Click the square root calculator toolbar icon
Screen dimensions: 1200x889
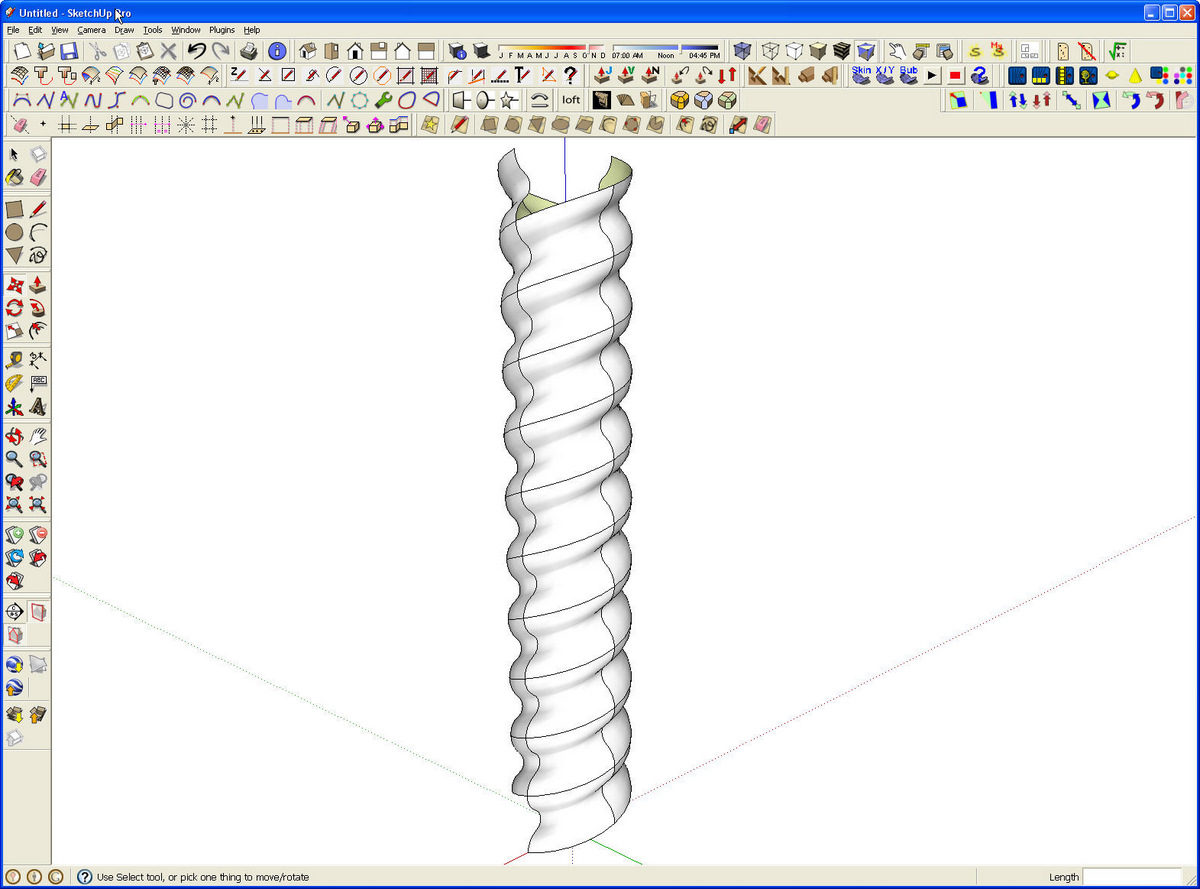click(1116, 51)
